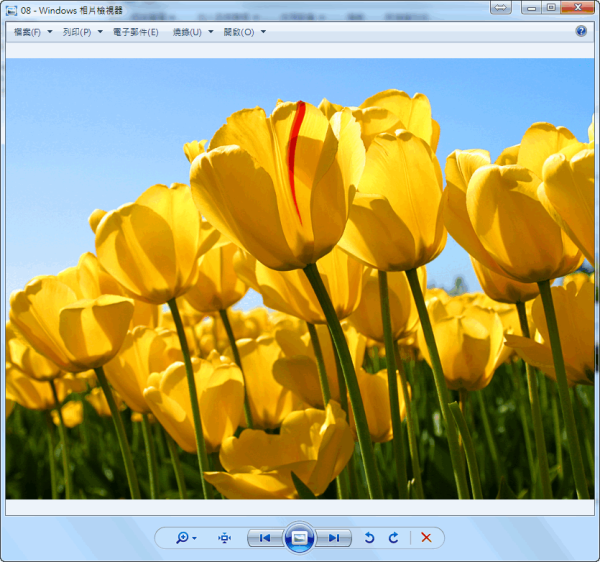Minimize the Photo Viewer window
The width and height of the screenshot is (600, 562).
tap(532, 8)
